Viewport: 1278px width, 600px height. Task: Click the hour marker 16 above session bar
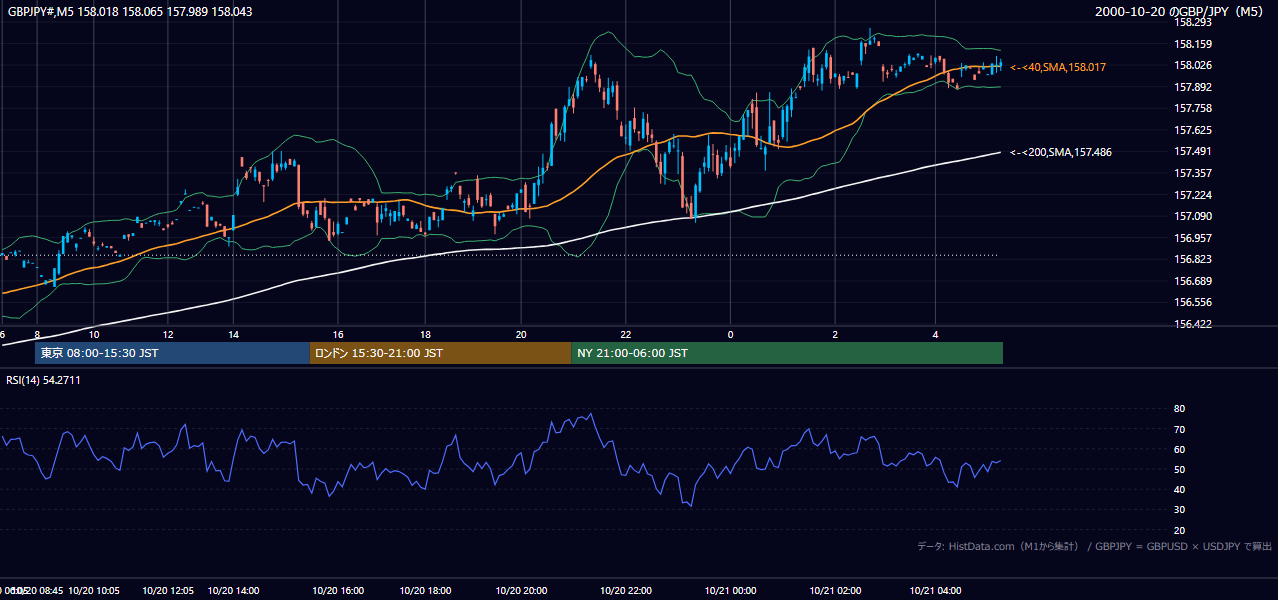(x=338, y=334)
